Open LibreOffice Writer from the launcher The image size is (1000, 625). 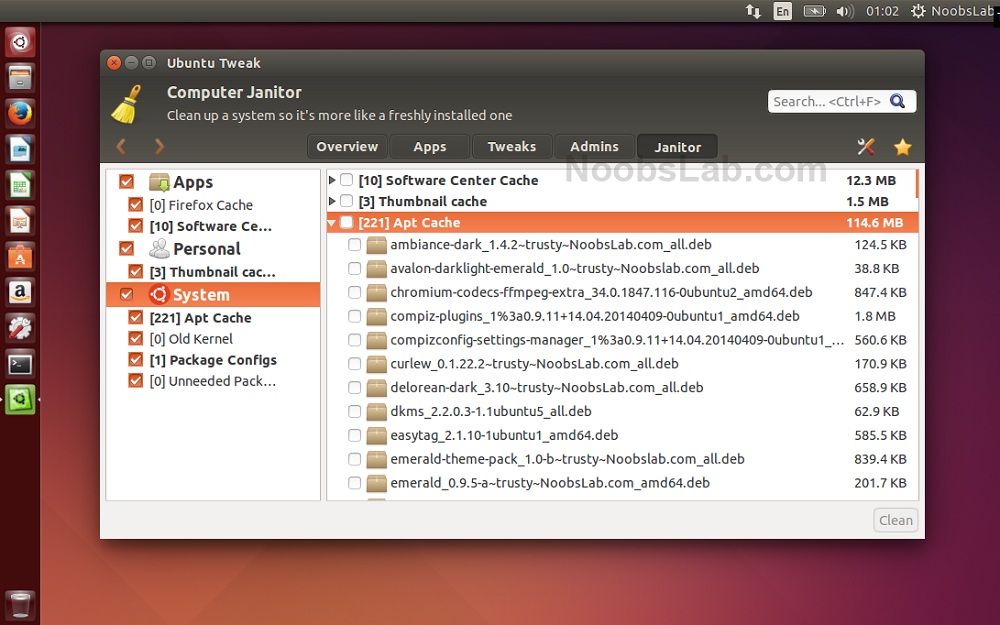[20, 150]
